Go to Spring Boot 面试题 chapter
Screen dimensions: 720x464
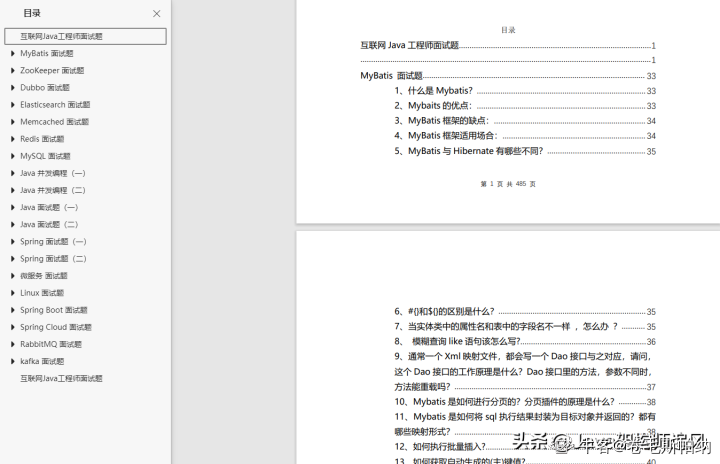(54, 310)
